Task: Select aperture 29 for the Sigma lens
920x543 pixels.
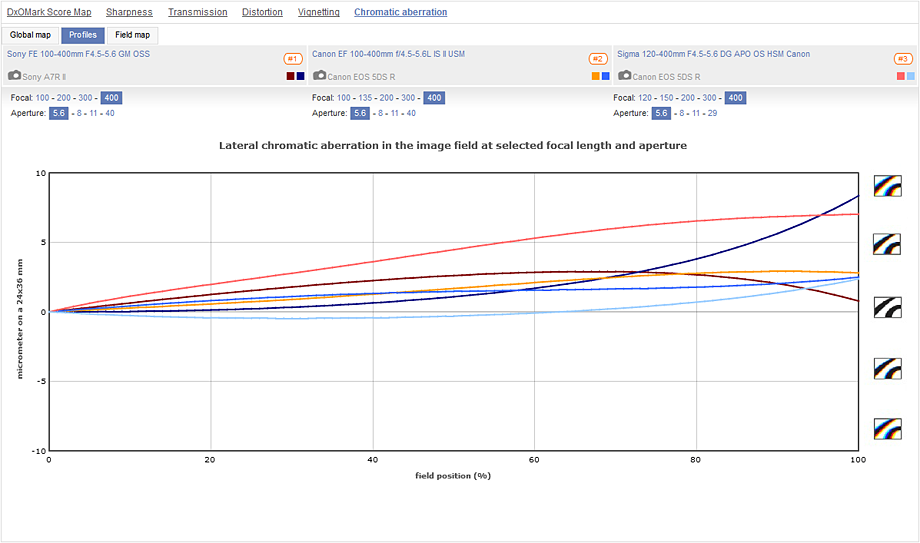Action: click(x=712, y=113)
